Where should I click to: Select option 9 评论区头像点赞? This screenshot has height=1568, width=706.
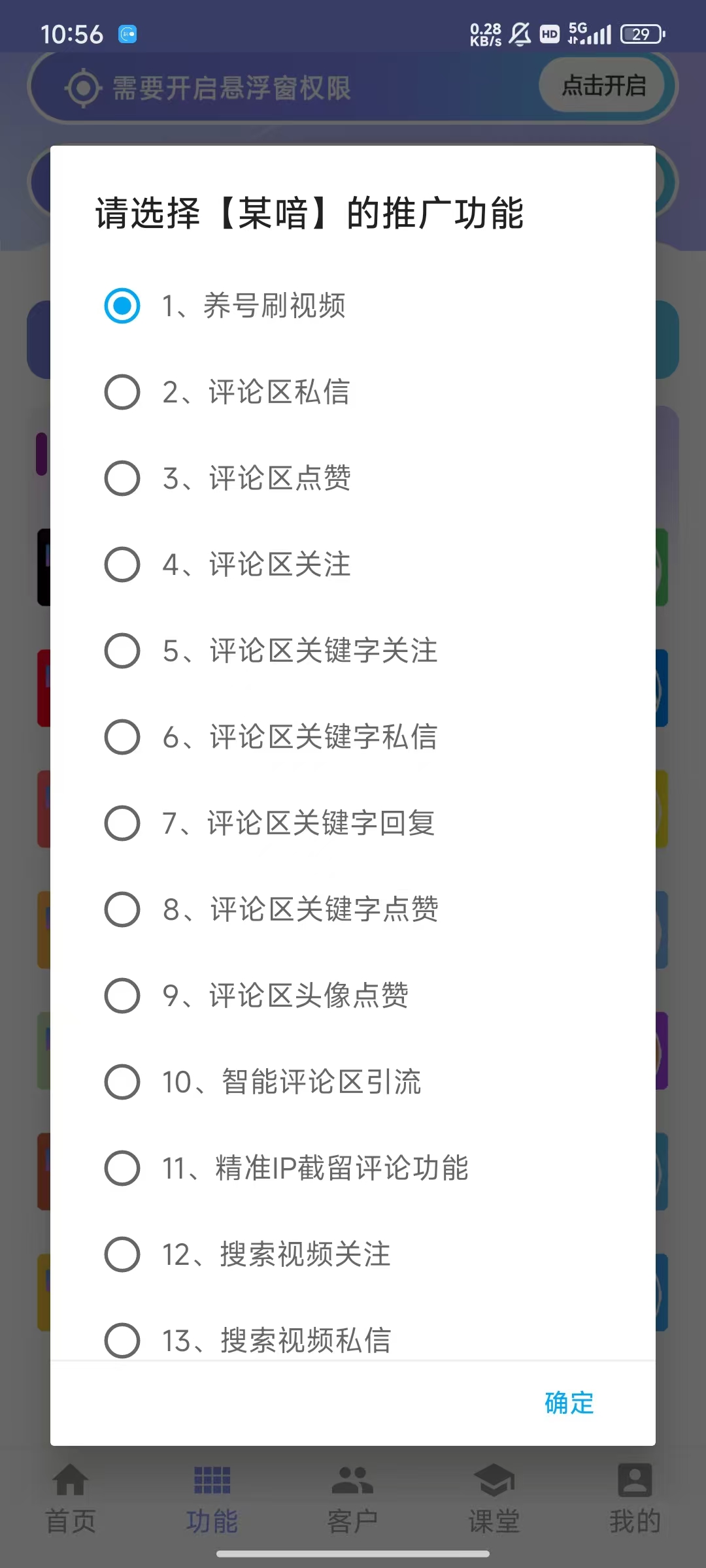point(122,996)
